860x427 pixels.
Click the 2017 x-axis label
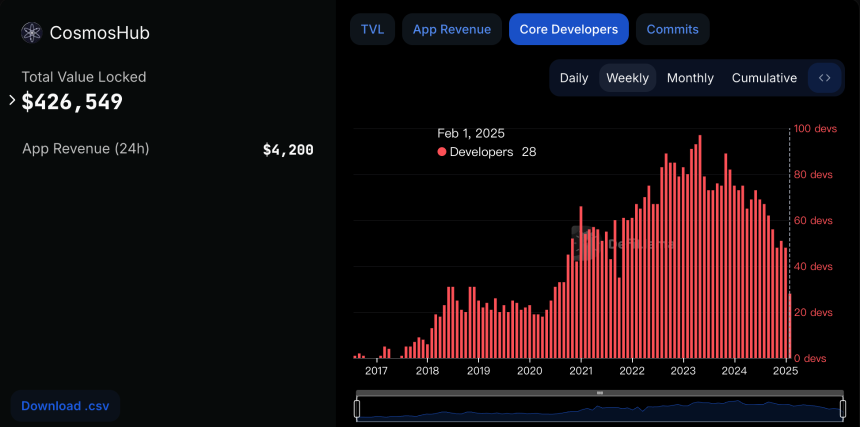pyautogui.click(x=376, y=371)
